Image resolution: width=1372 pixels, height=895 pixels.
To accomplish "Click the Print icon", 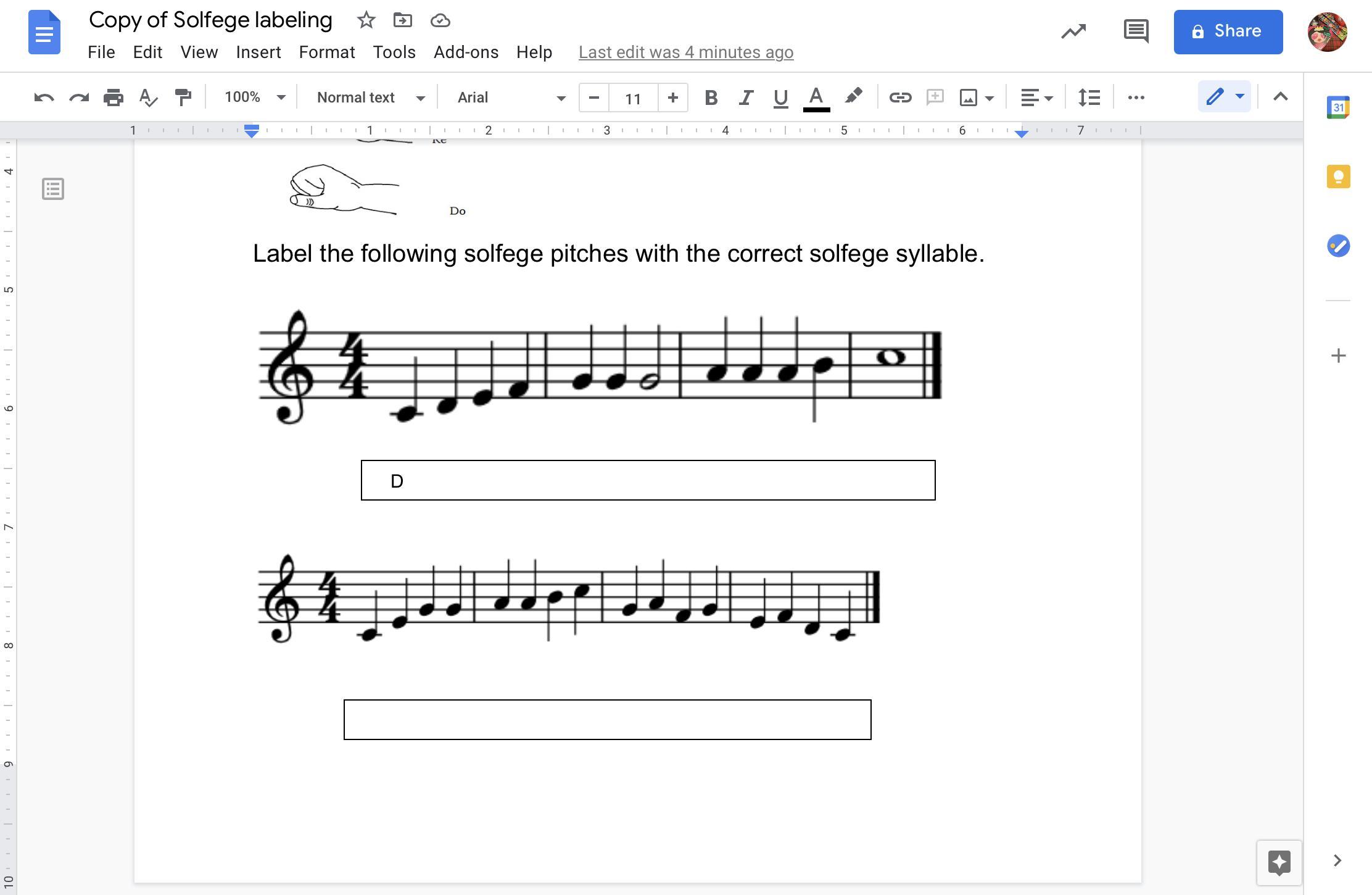I will click(x=114, y=98).
